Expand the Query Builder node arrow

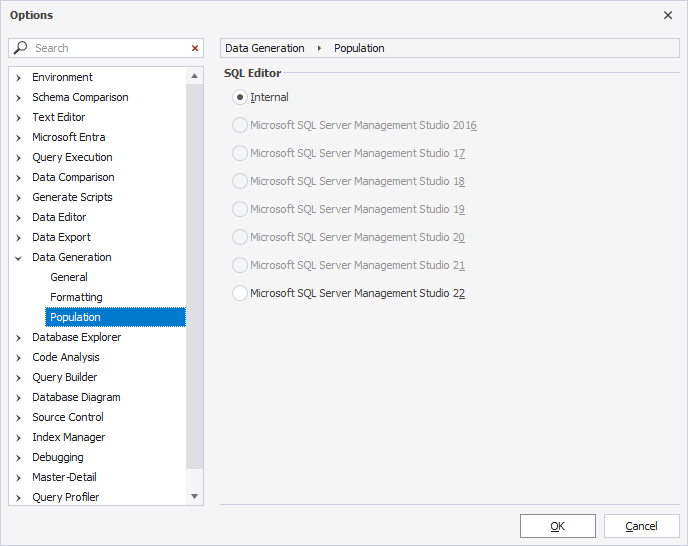pyautogui.click(x=18, y=378)
